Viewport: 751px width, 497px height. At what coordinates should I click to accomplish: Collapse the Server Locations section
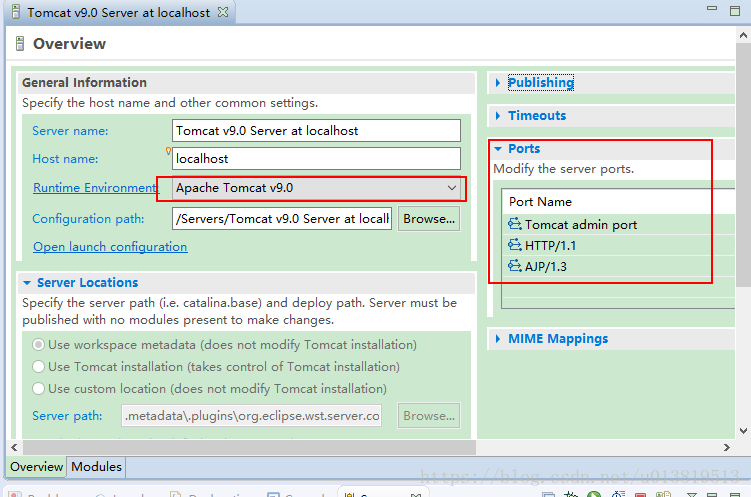click(27, 283)
